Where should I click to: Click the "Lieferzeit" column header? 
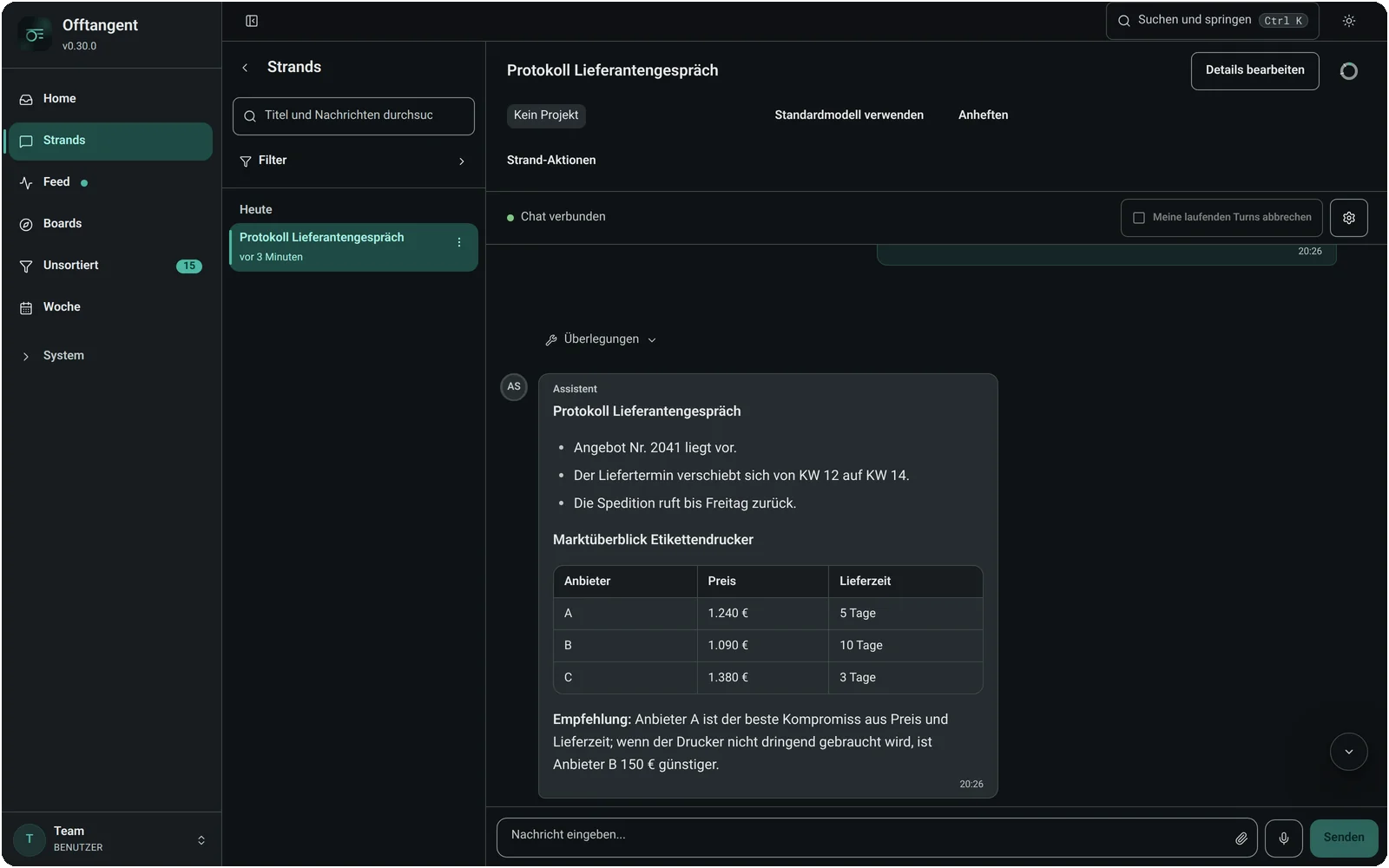tap(905, 582)
